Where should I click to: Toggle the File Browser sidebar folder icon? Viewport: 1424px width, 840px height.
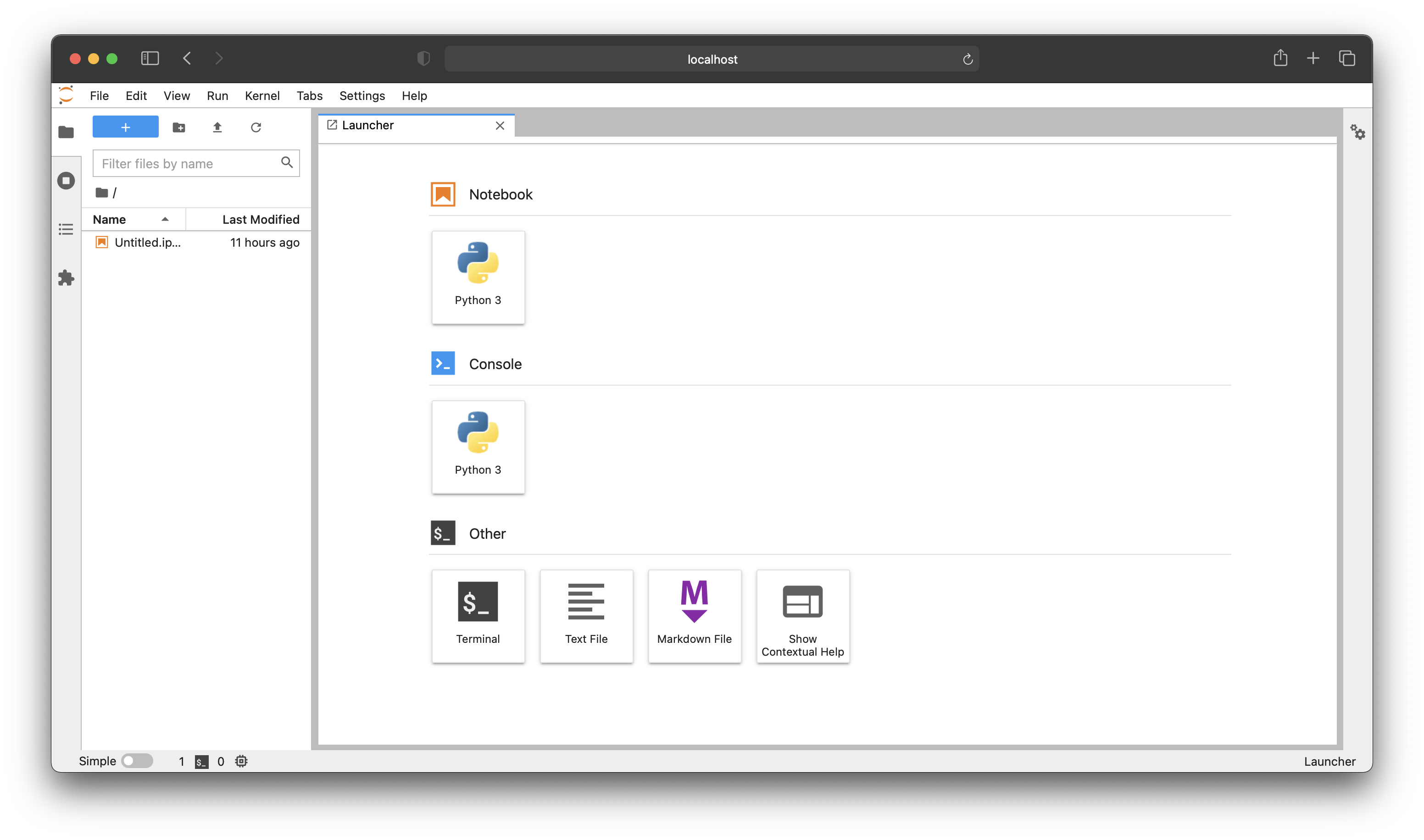click(x=66, y=133)
